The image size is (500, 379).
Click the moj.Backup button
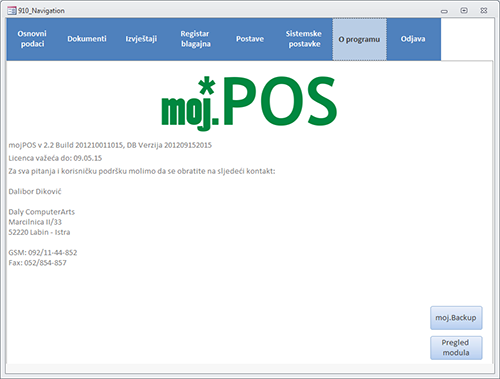(x=456, y=318)
